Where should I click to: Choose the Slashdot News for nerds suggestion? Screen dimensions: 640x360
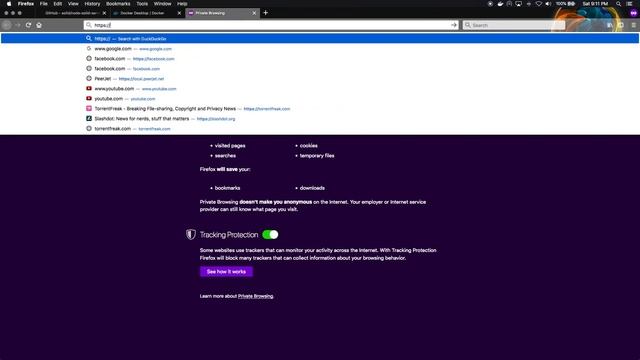point(320,118)
